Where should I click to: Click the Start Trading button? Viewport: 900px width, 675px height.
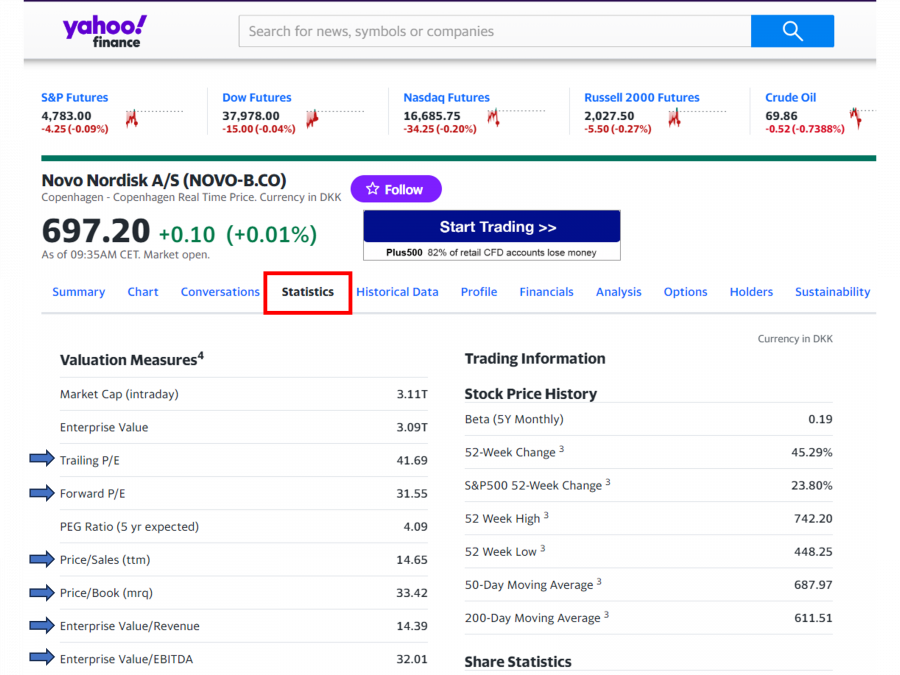pyautogui.click(x=491, y=227)
